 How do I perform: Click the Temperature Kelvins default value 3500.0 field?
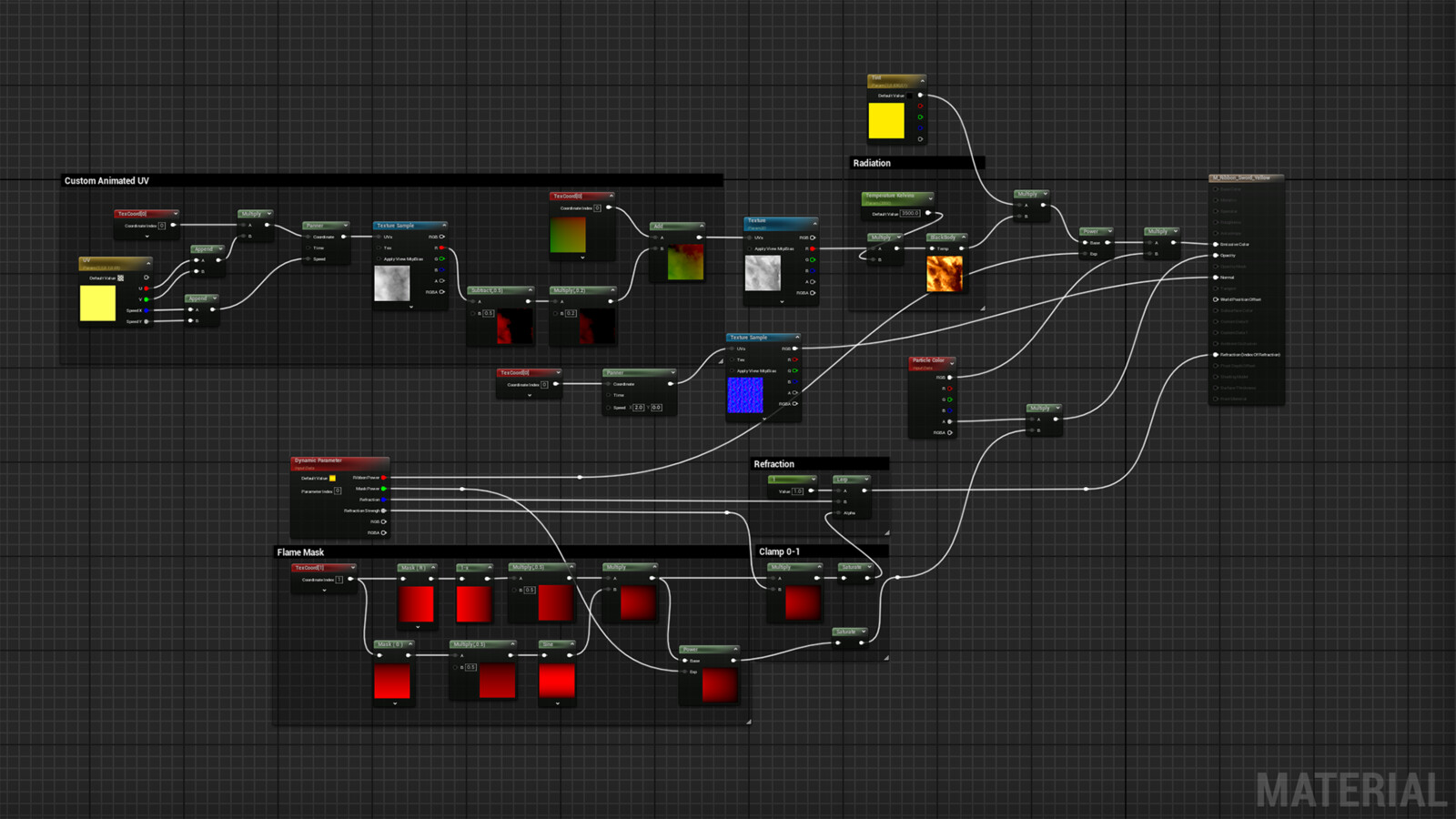[x=910, y=213]
